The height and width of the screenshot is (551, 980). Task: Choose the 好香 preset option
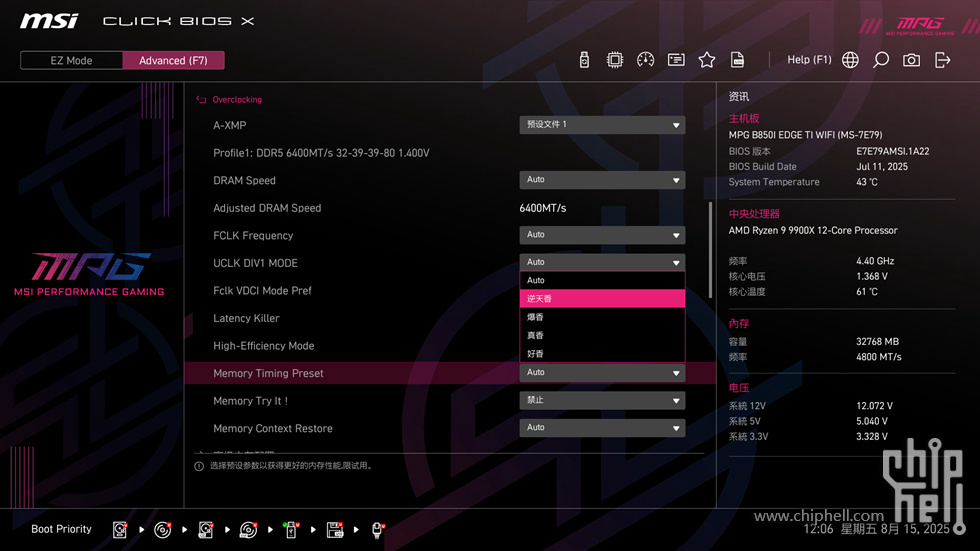(x=602, y=353)
